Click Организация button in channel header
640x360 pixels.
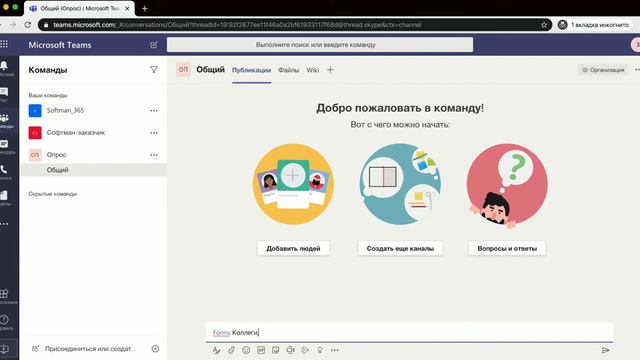603,70
